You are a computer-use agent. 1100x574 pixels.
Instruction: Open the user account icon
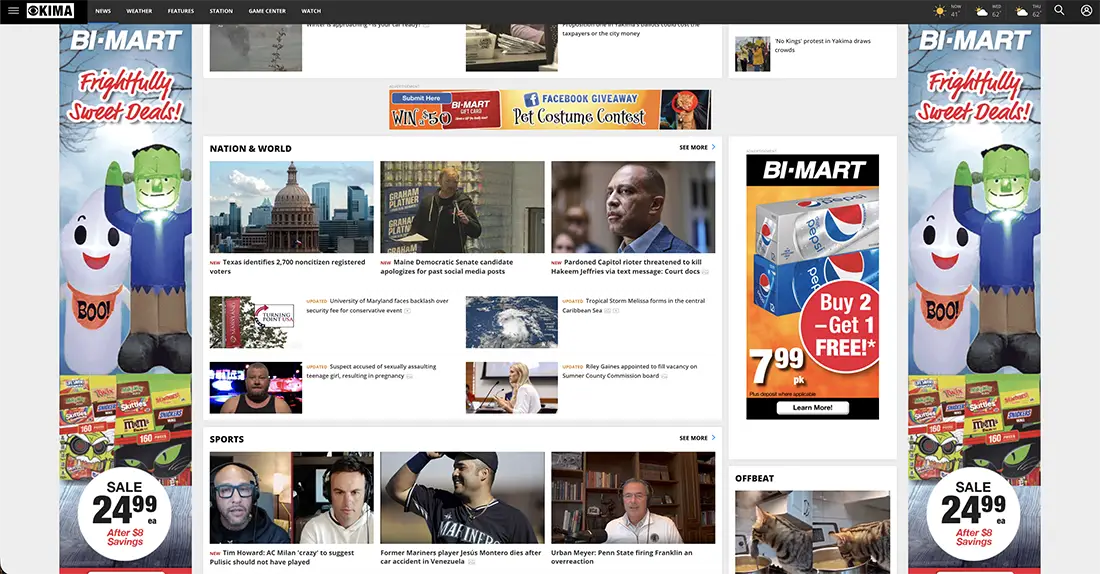click(1086, 11)
